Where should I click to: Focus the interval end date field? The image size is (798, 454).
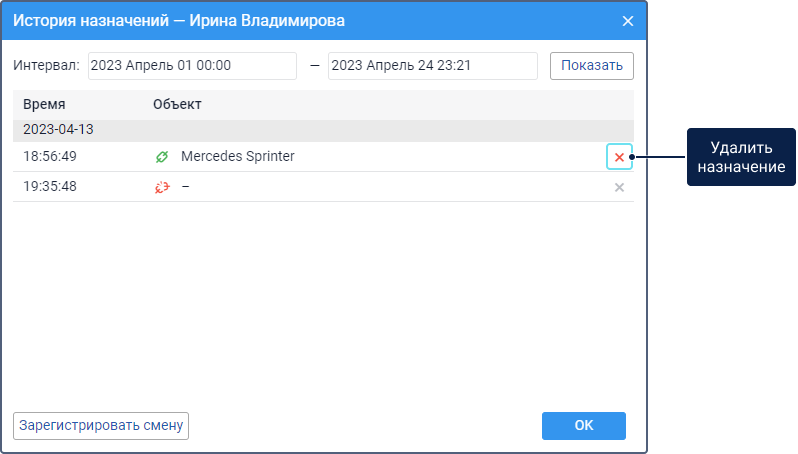pos(432,65)
